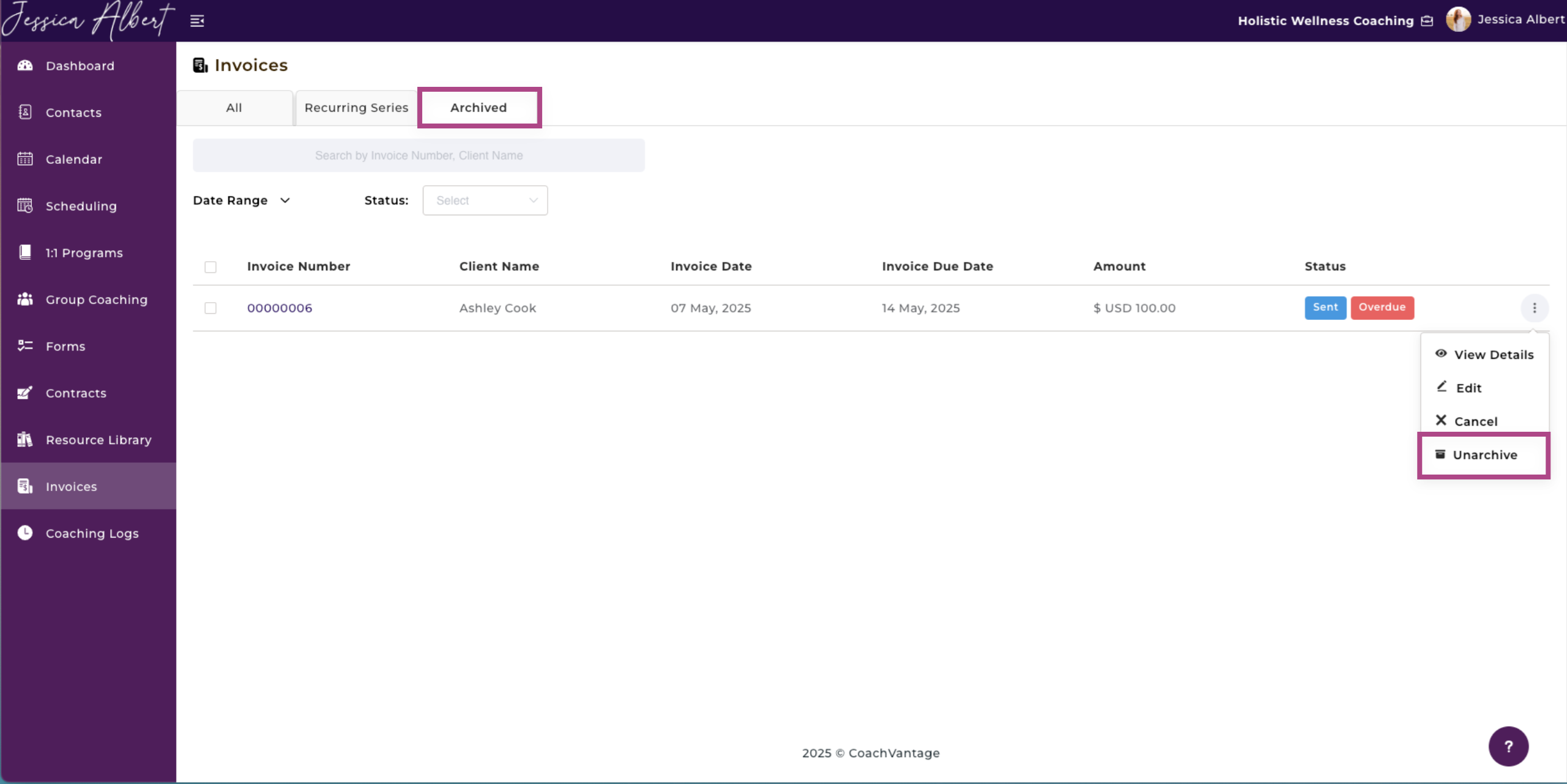Click the Contracts signature icon
The image size is (1567, 784).
click(x=25, y=393)
